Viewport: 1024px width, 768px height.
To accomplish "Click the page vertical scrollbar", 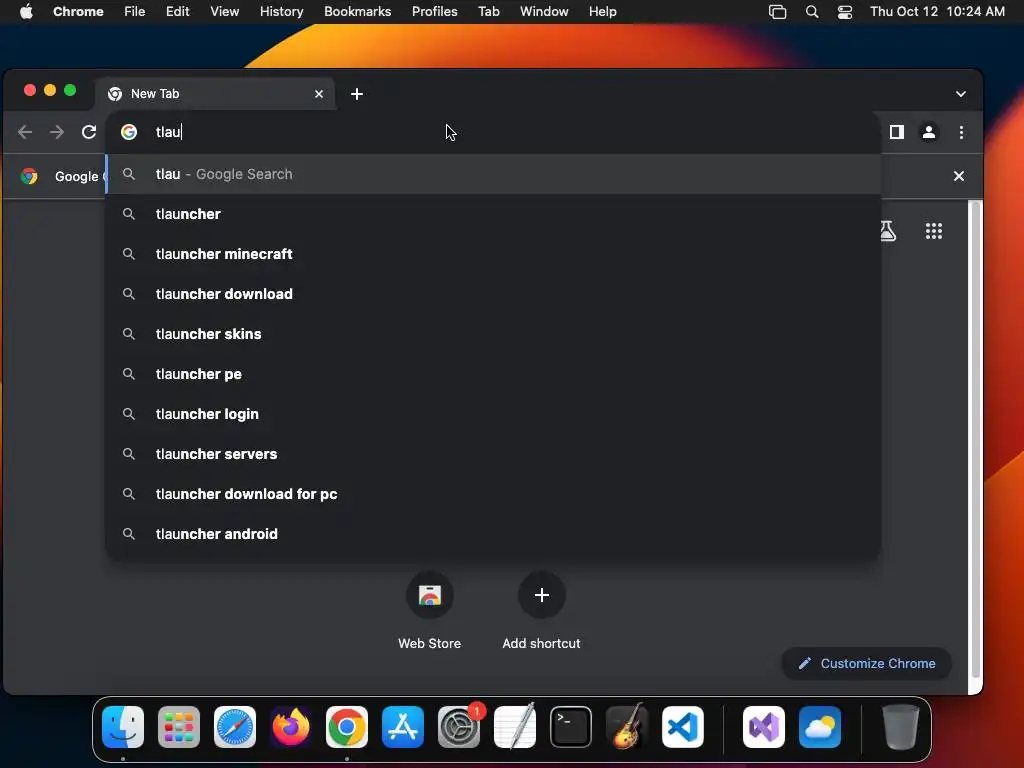I will (x=975, y=439).
